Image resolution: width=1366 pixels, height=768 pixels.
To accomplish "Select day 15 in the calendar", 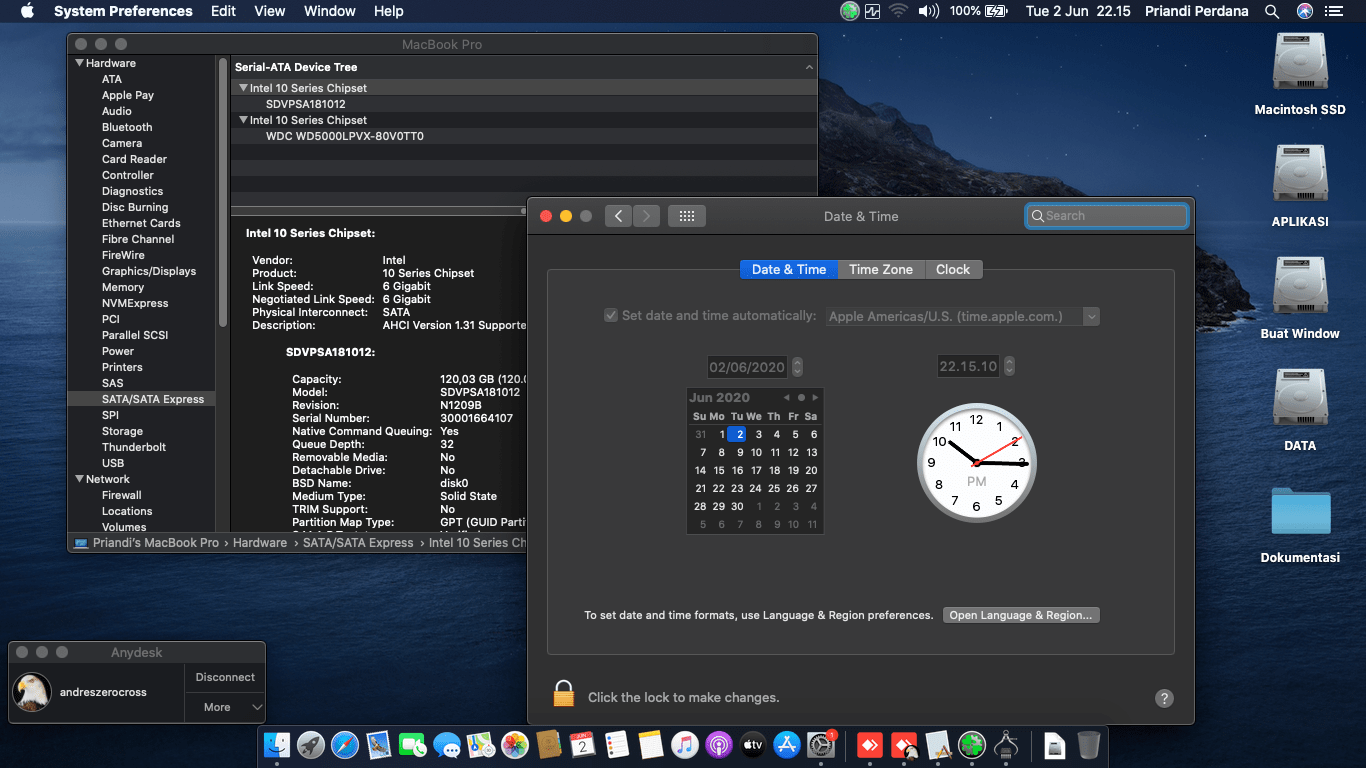I will point(719,470).
